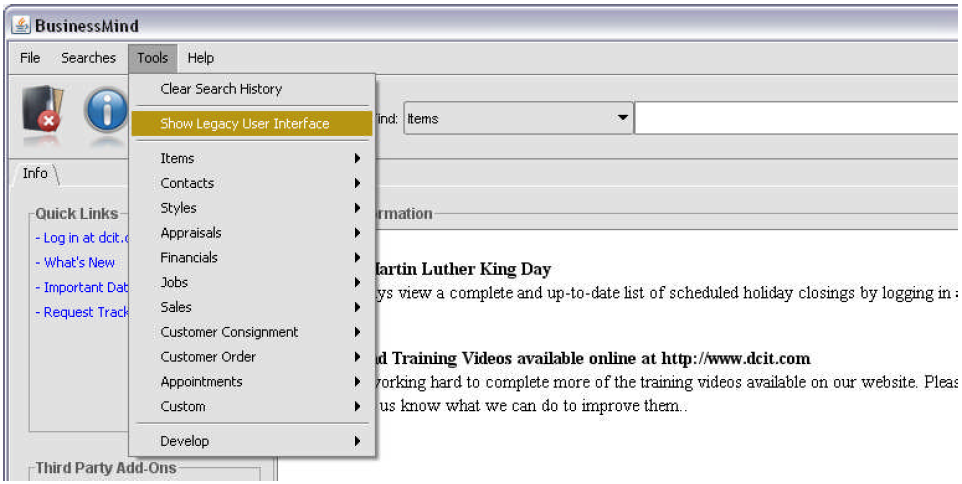Open the Request Tracking quick link
Image resolution: width=962 pixels, height=484 pixels.
pos(82,312)
